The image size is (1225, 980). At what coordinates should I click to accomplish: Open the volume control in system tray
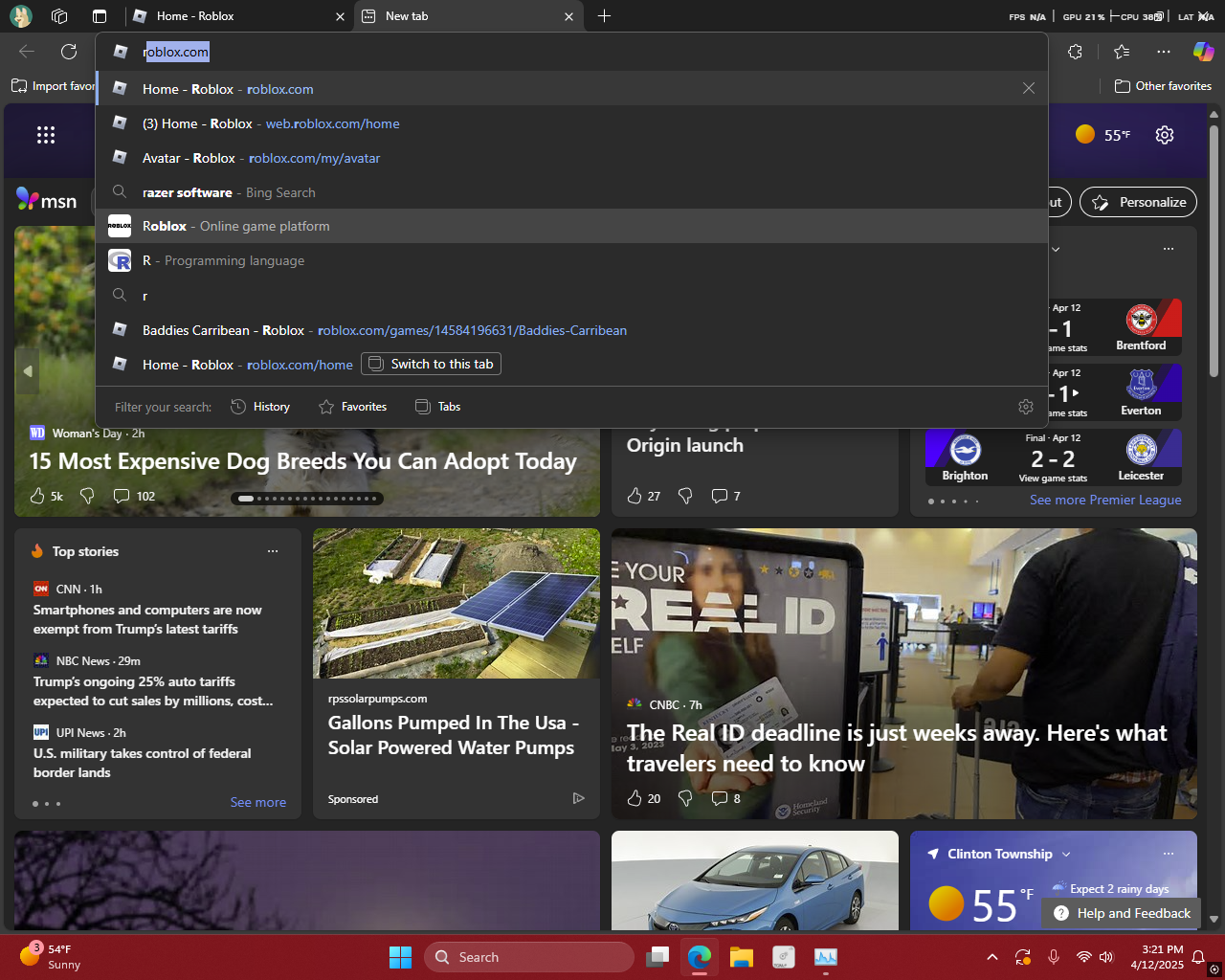point(1106,957)
